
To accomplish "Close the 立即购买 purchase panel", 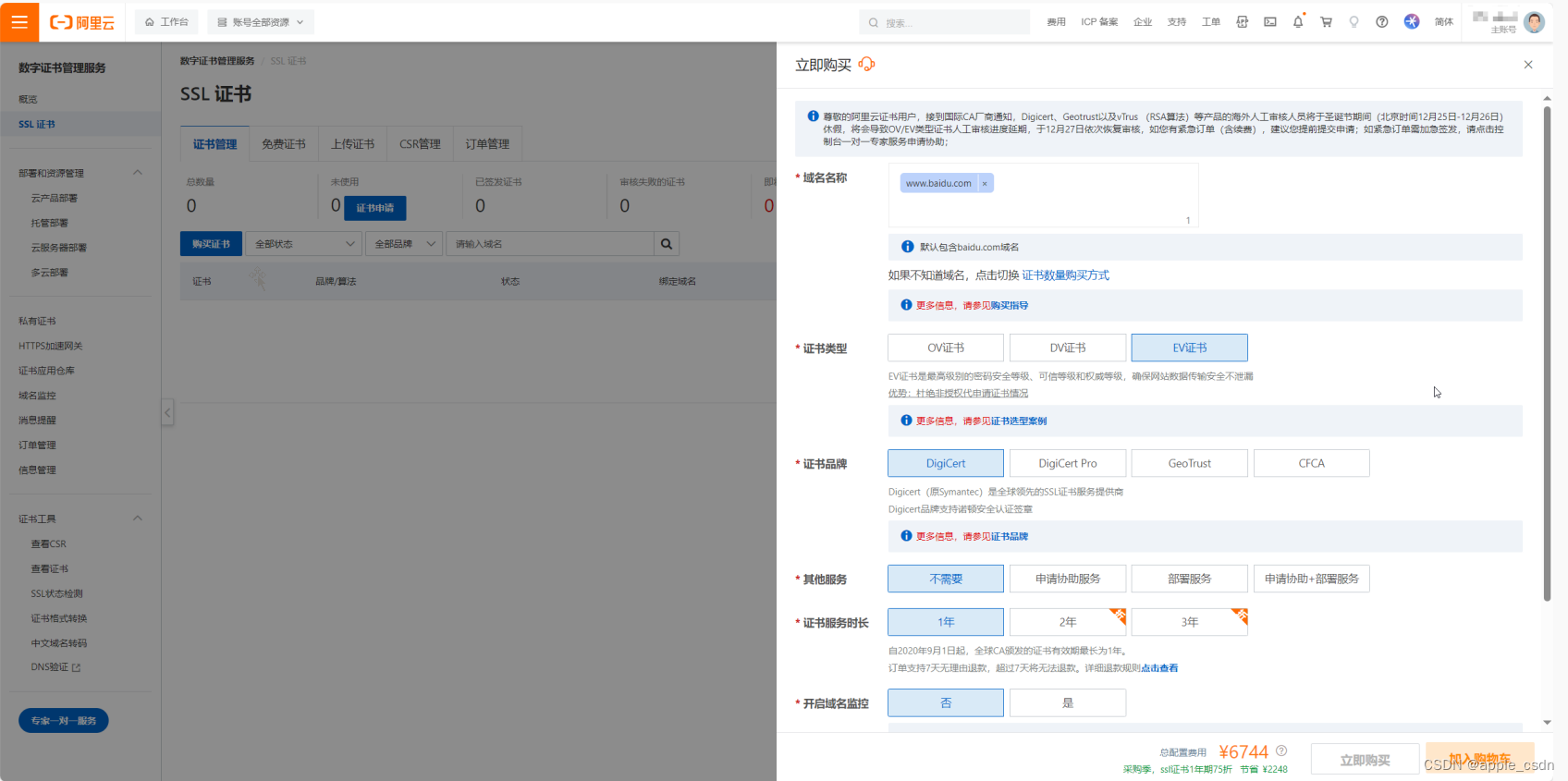I will (1528, 65).
